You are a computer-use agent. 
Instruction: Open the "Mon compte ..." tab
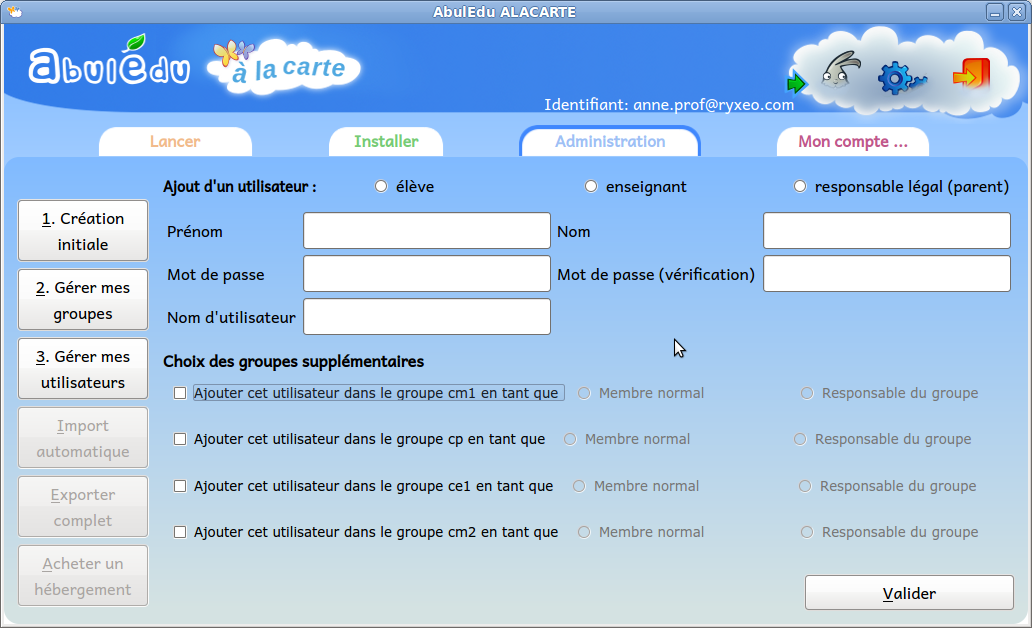tap(853, 142)
